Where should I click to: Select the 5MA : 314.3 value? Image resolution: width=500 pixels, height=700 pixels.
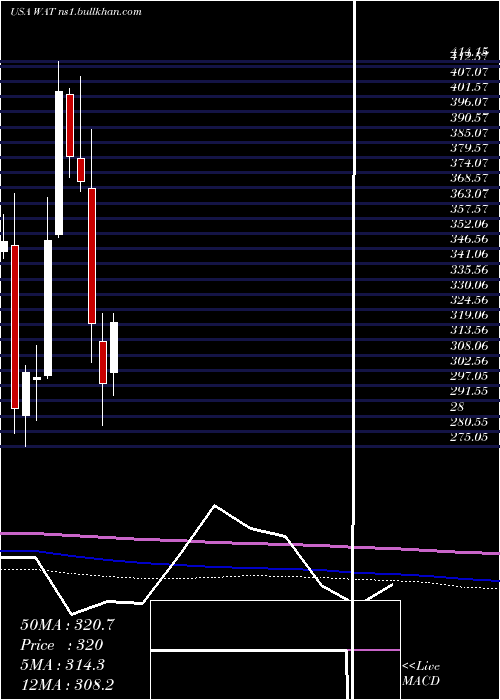(x=62, y=665)
